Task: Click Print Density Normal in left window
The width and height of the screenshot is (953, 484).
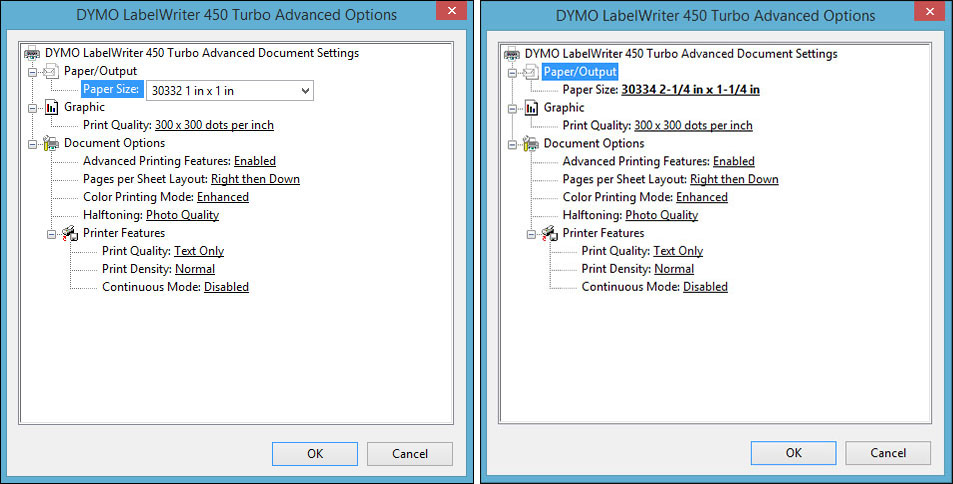Action: [195, 269]
